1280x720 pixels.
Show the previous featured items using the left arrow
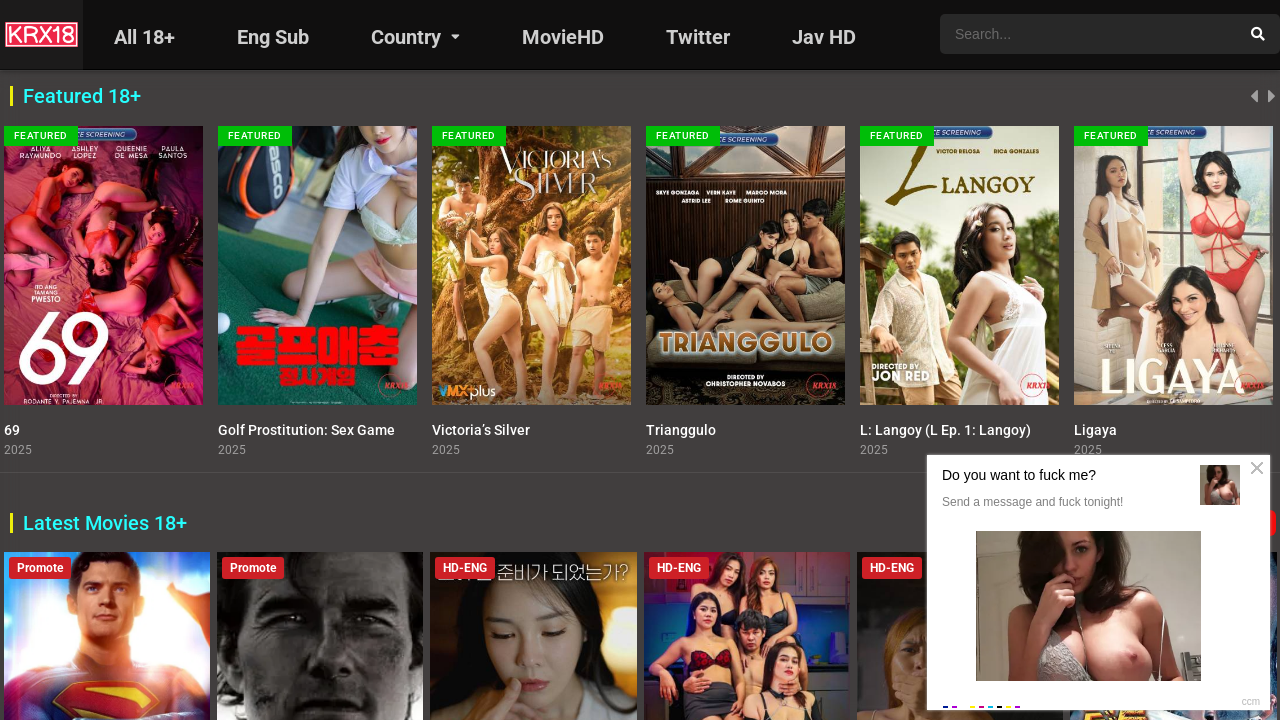pos(1254,96)
